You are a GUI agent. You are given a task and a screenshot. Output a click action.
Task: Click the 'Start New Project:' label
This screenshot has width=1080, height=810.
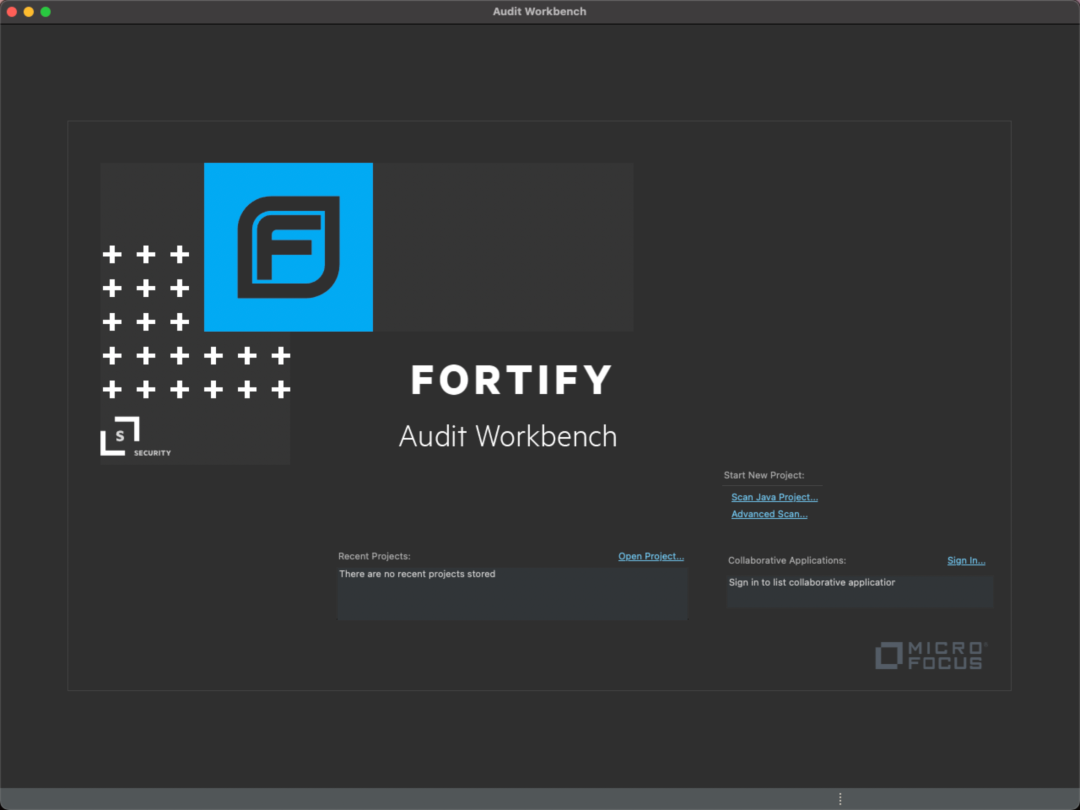coord(763,475)
